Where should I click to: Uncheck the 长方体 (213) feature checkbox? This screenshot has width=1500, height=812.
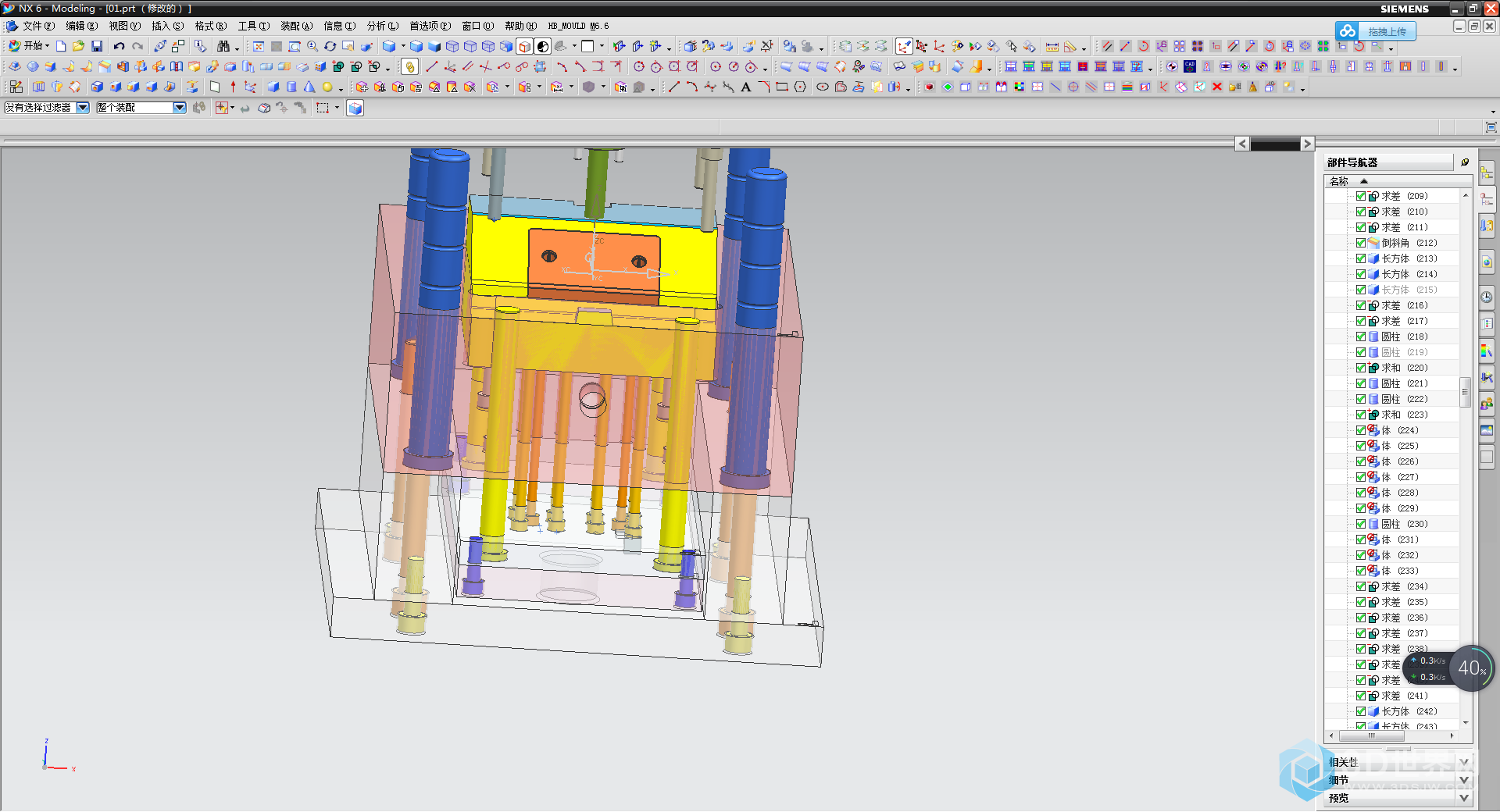coord(1361,258)
